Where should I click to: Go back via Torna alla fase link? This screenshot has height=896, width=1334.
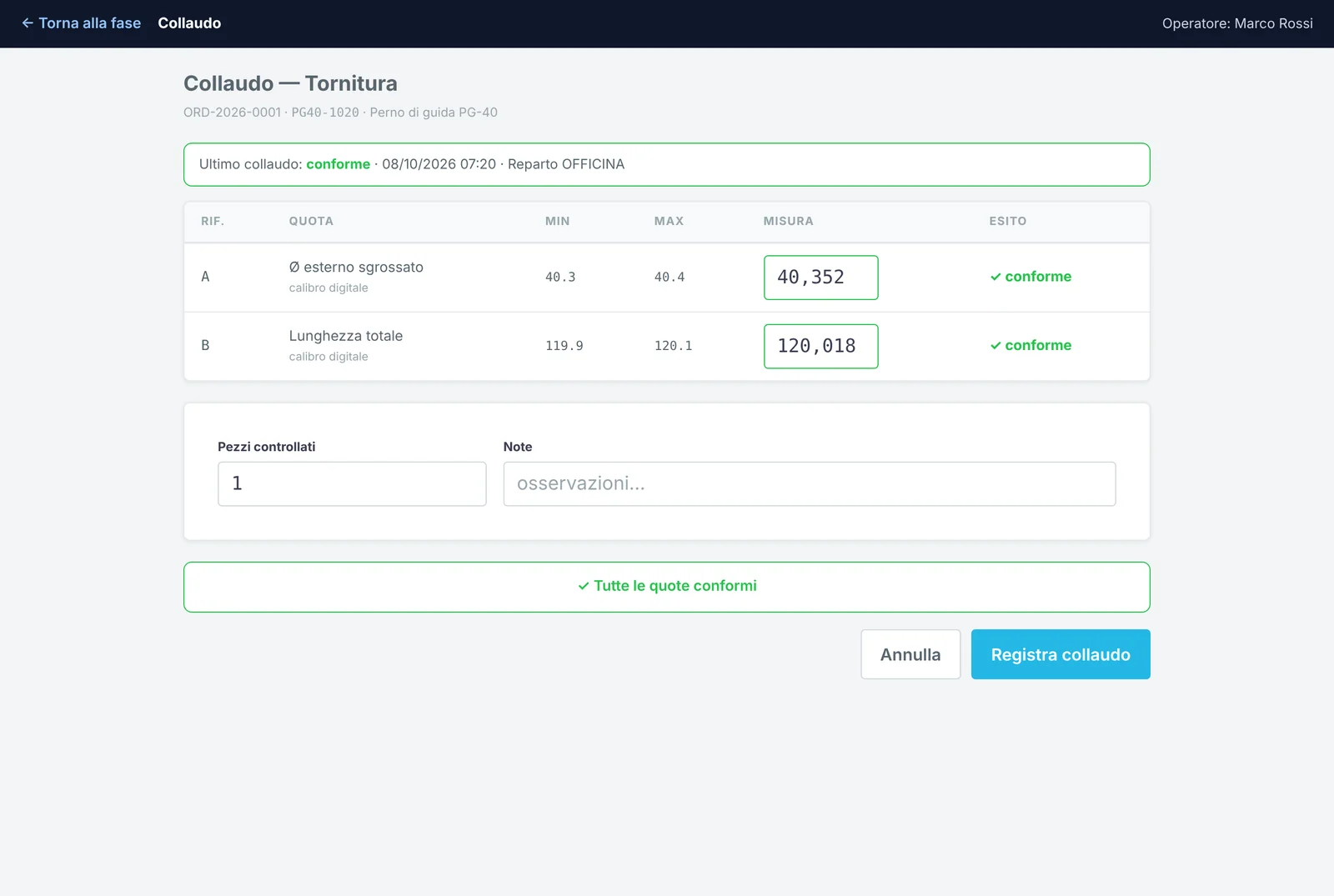81,23
